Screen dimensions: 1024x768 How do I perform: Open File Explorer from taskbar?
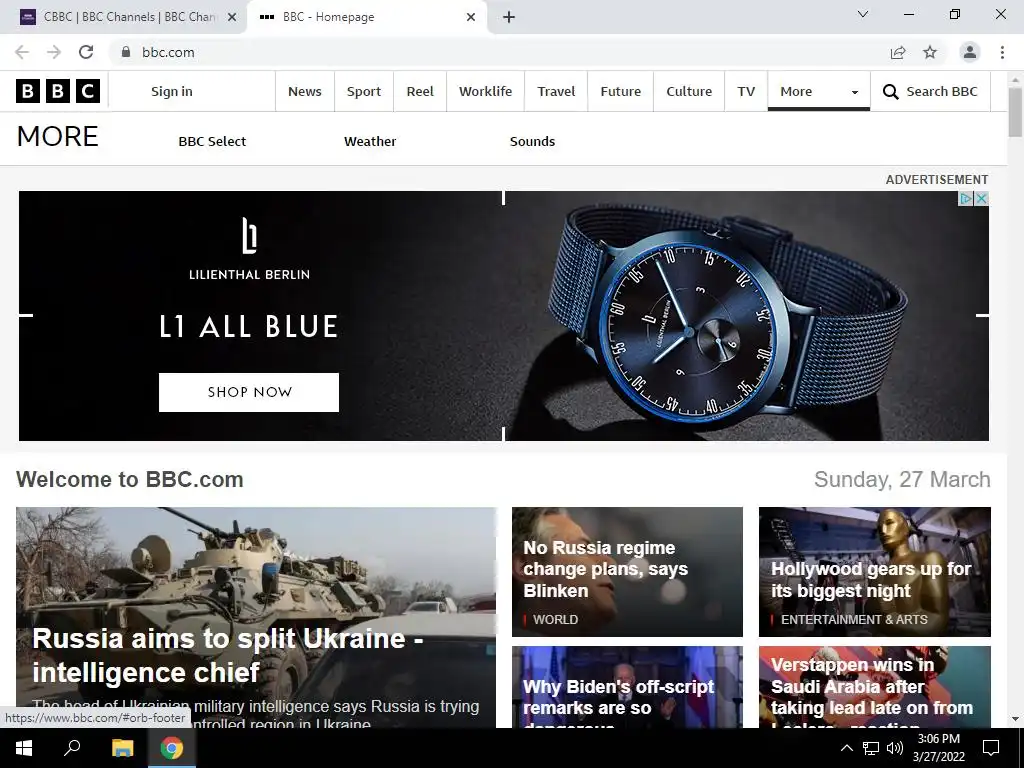coord(122,748)
